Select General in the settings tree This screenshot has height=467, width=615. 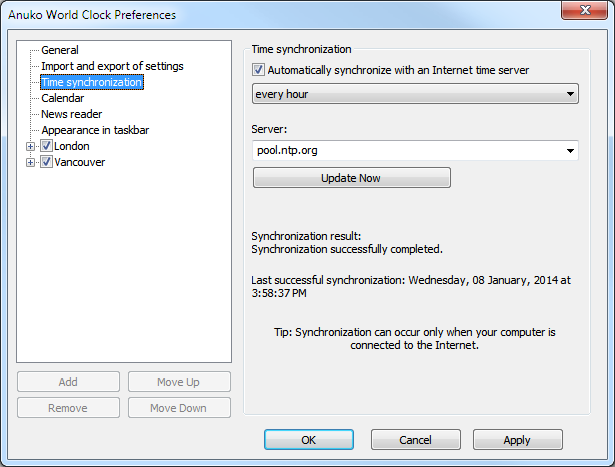60,50
